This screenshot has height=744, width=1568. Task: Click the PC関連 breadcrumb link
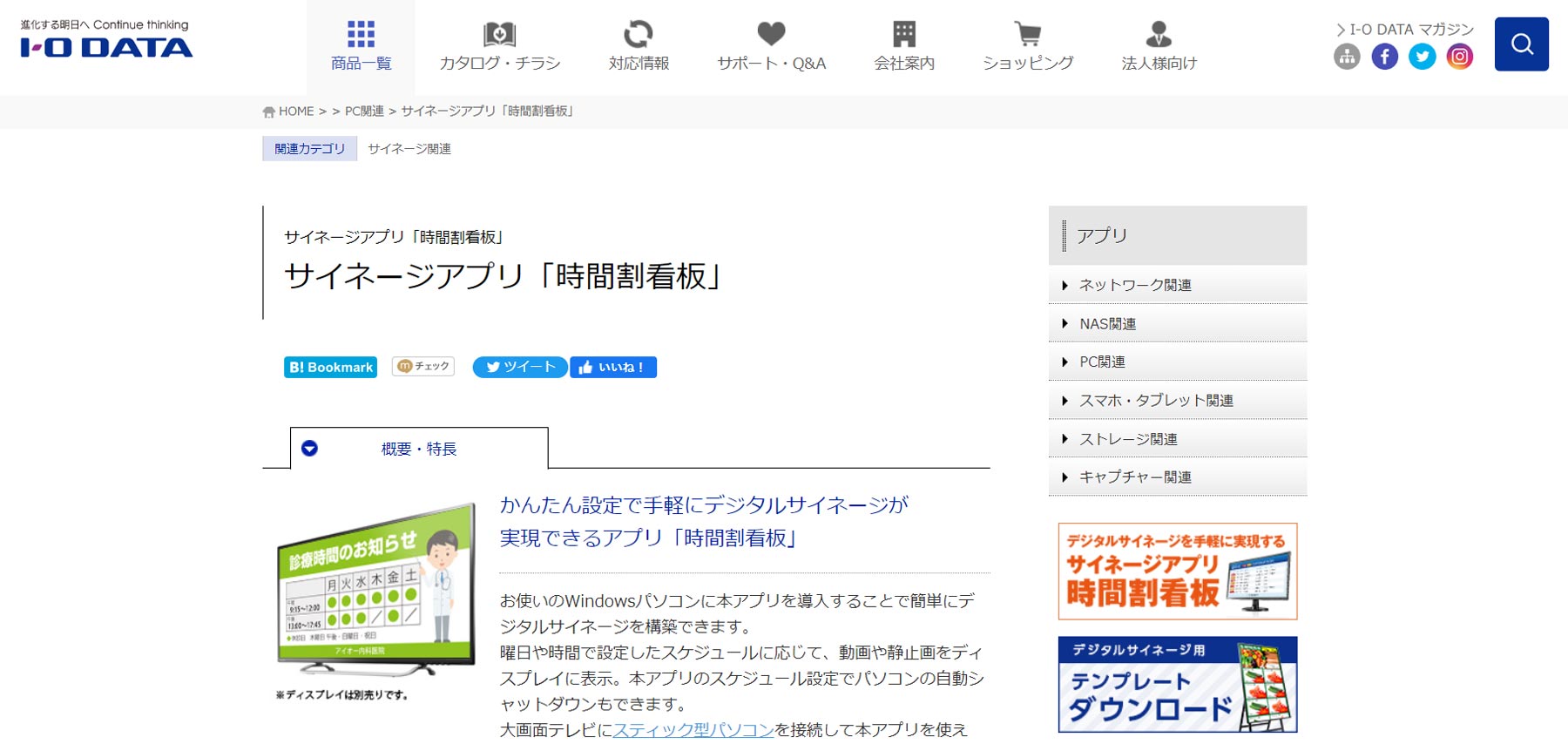point(364,112)
